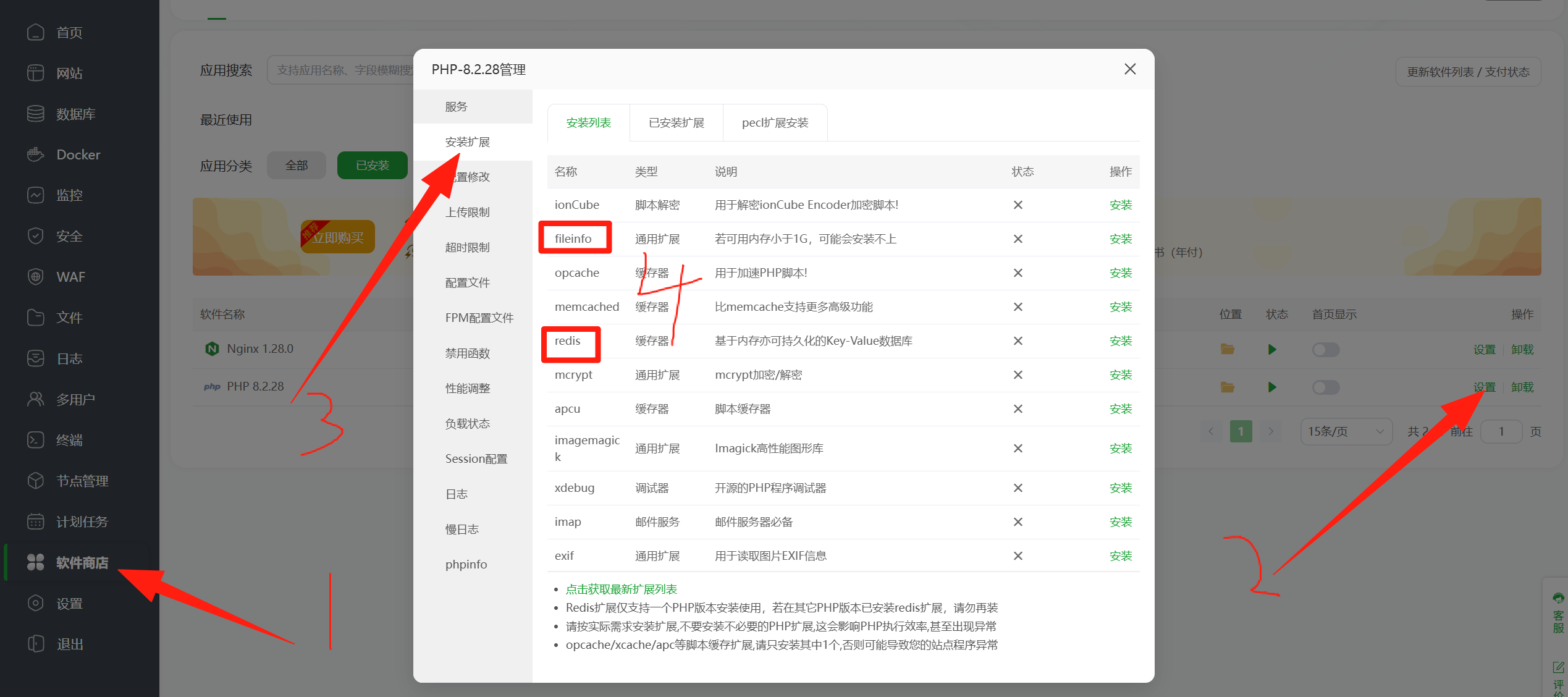Click 点击获取最新扩展列表 link

622,589
